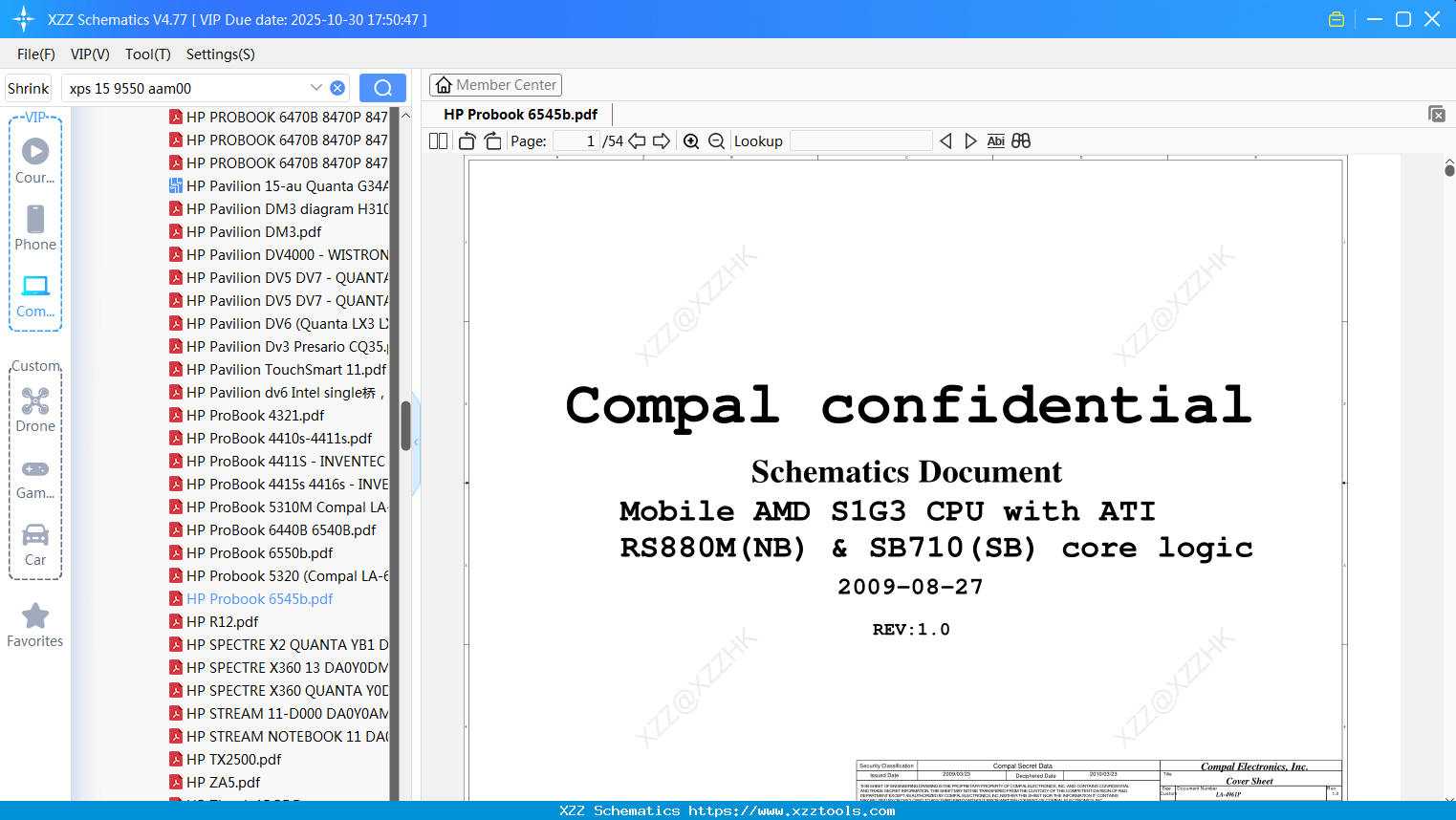Open the Tool(T) menu
This screenshot has height=820, width=1456.
coord(148,54)
